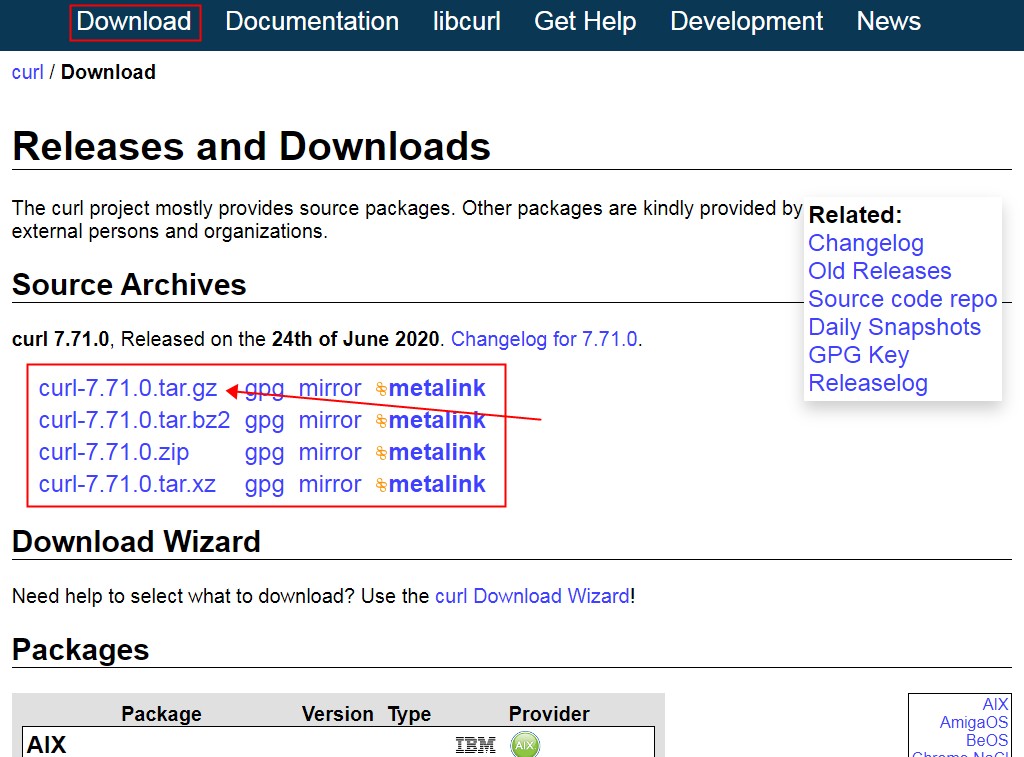The width and height of the screenshot is (1024, 757).
Task: Open the Changelog for 7.71.0
Action: click(x=544, y=339)
